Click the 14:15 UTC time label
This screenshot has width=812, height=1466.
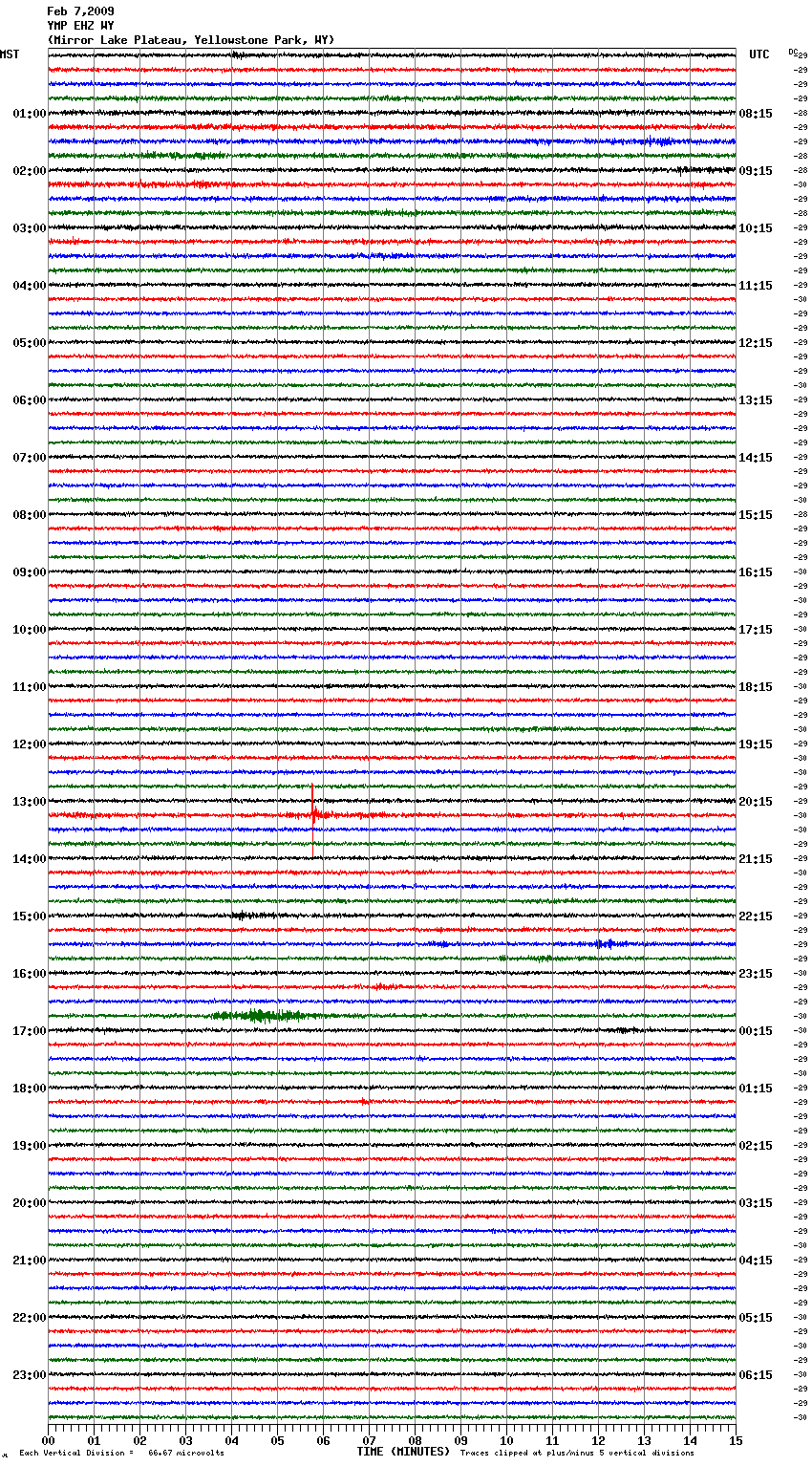756,458
